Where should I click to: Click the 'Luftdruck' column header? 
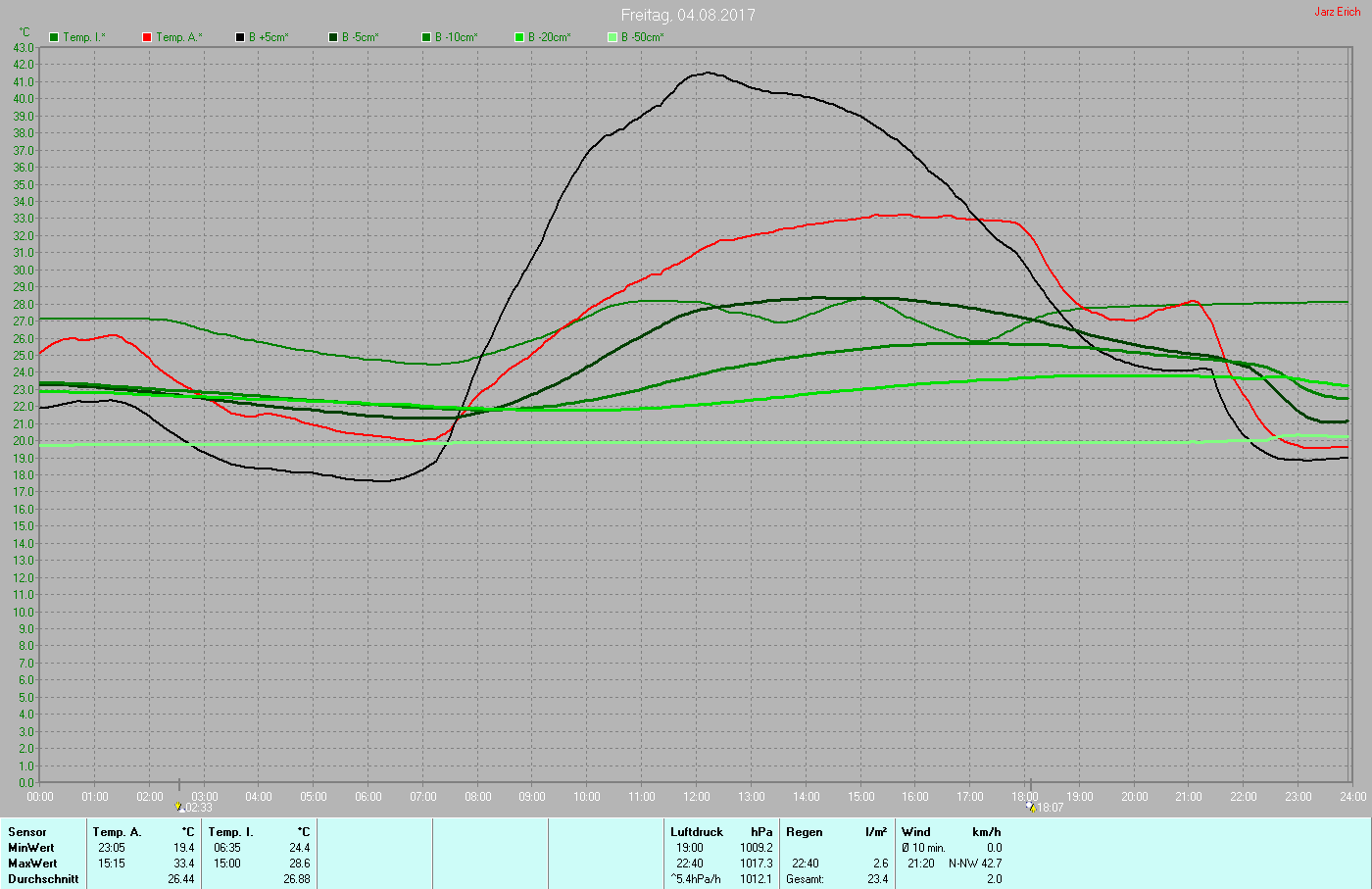click(x=697, y=832)
